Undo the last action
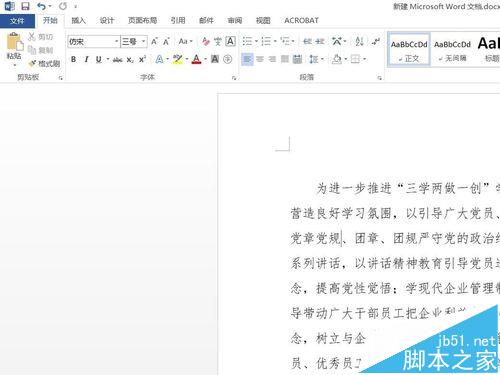The image size is (500, 375). 41,6
